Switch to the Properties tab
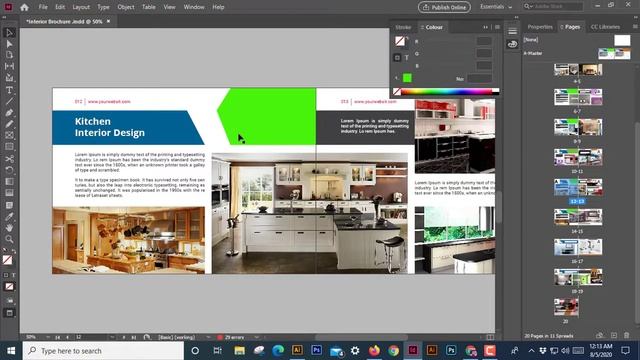Viewport: 640px width, 360px height. pyautogui.click(x=540, y=27)
